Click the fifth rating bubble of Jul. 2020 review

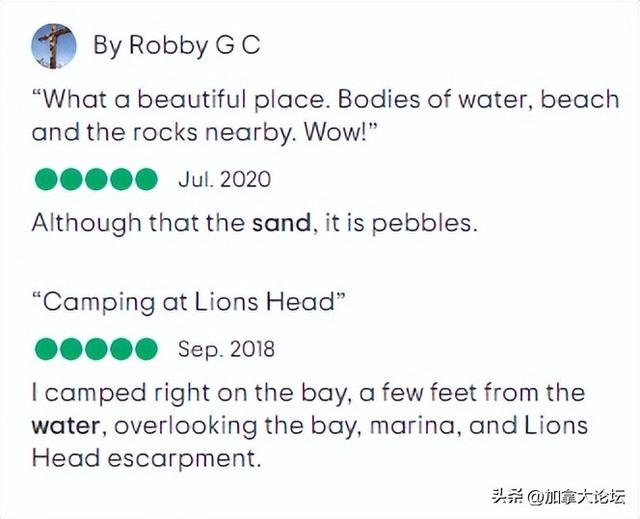[x=146, y=179]
